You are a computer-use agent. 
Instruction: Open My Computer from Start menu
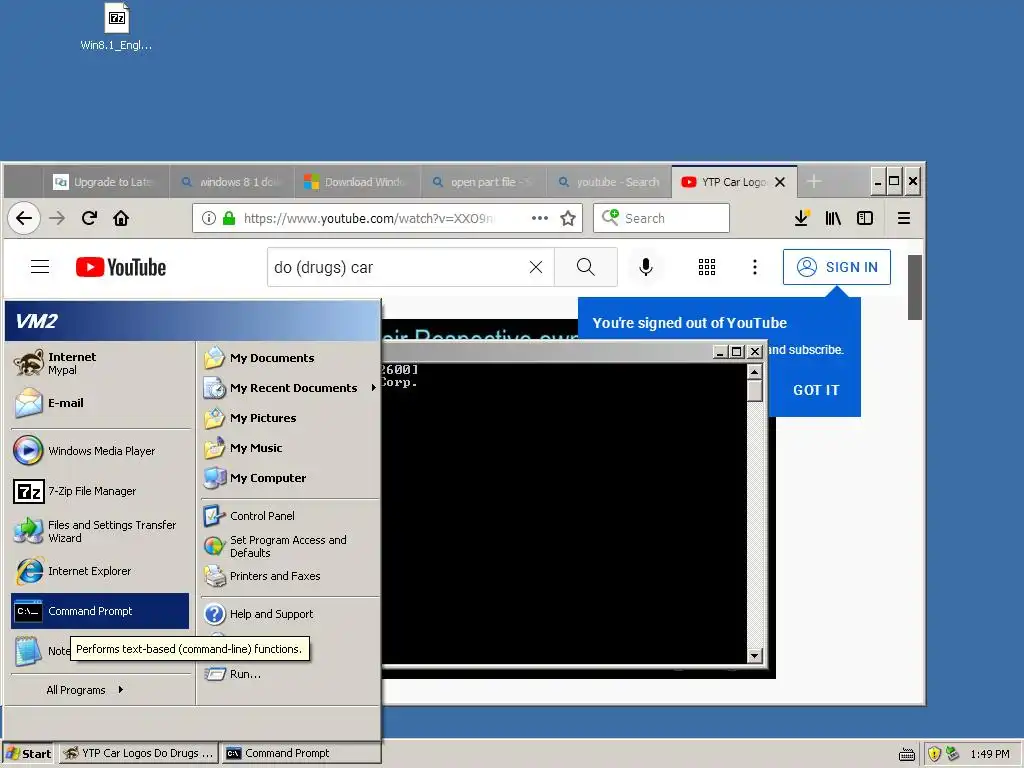pos(290,478)
